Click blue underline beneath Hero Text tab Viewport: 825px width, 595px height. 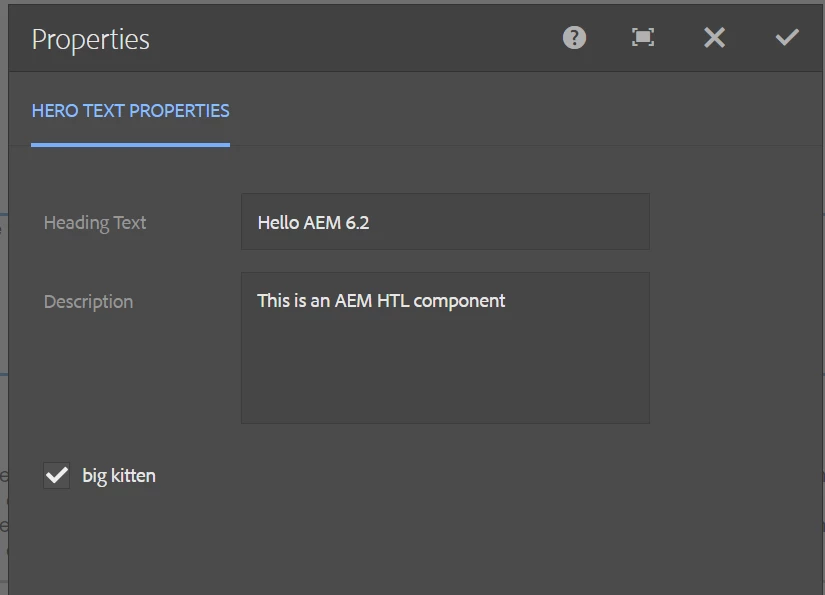pyautogui.click(x=130, y=145)
